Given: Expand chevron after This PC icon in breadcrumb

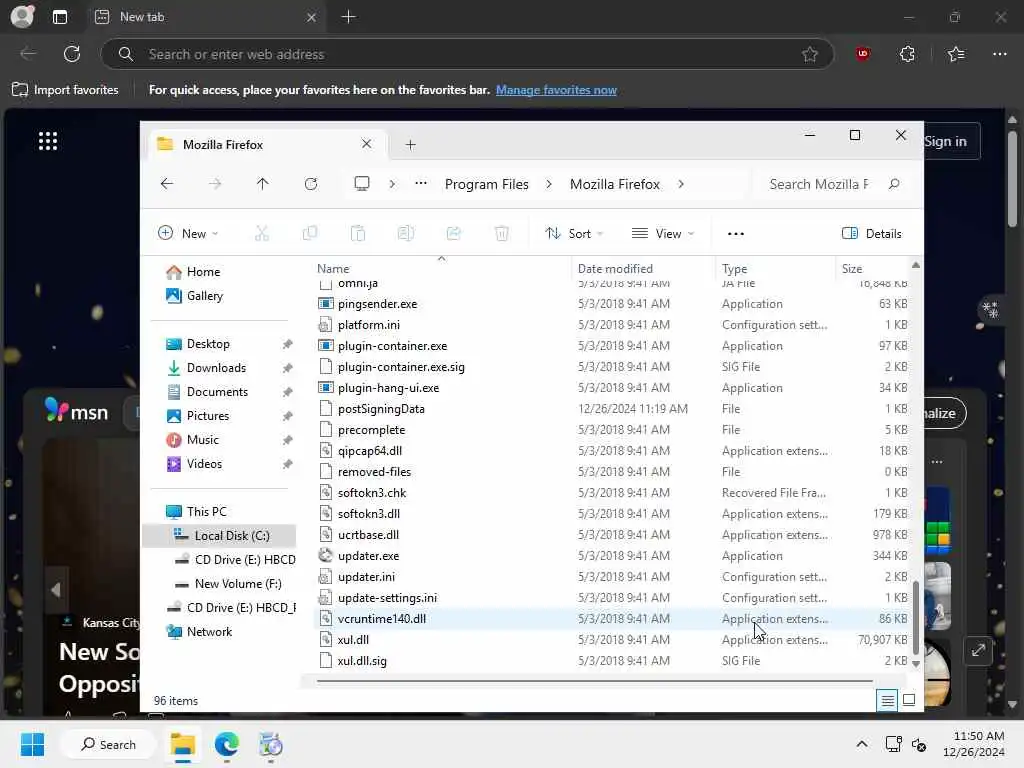Looking at the screenshot, I should click(392, 184).
